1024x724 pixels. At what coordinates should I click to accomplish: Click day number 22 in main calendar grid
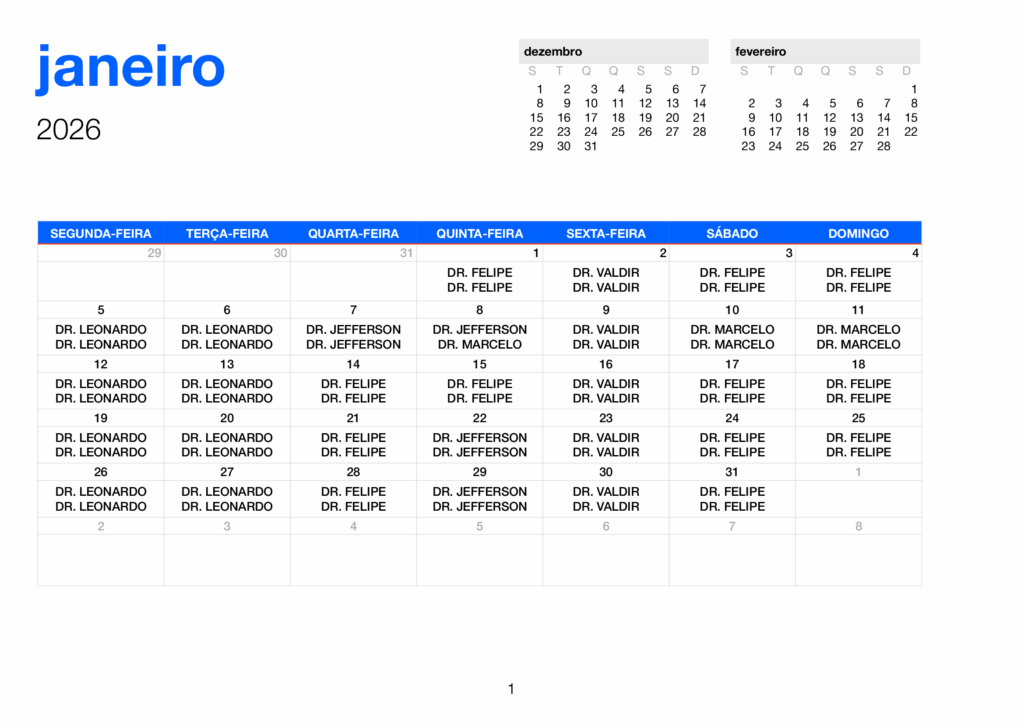480,418
